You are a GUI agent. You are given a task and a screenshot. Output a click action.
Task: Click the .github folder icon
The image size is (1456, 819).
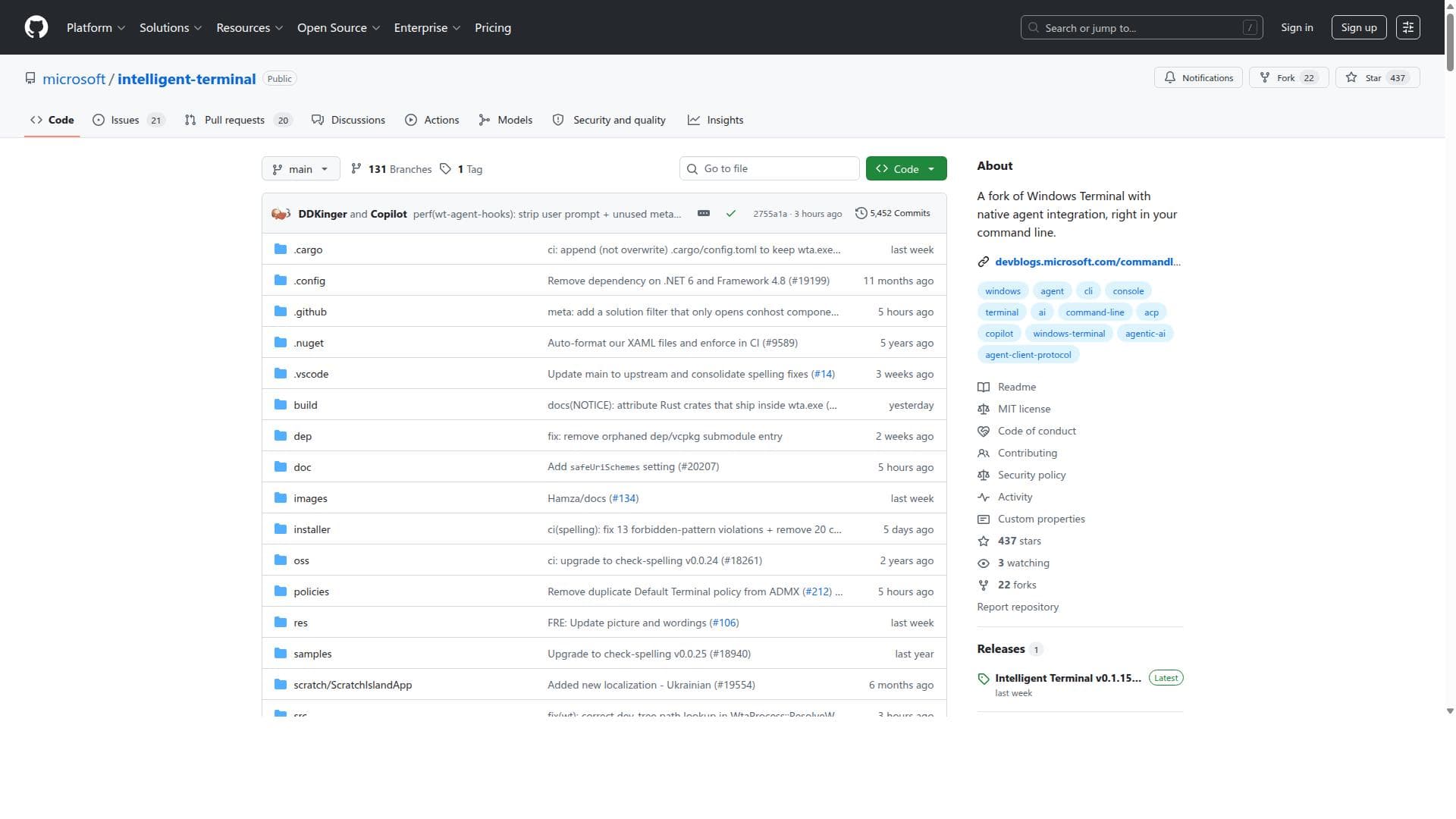pyautogui.click(x=281, y=312)
